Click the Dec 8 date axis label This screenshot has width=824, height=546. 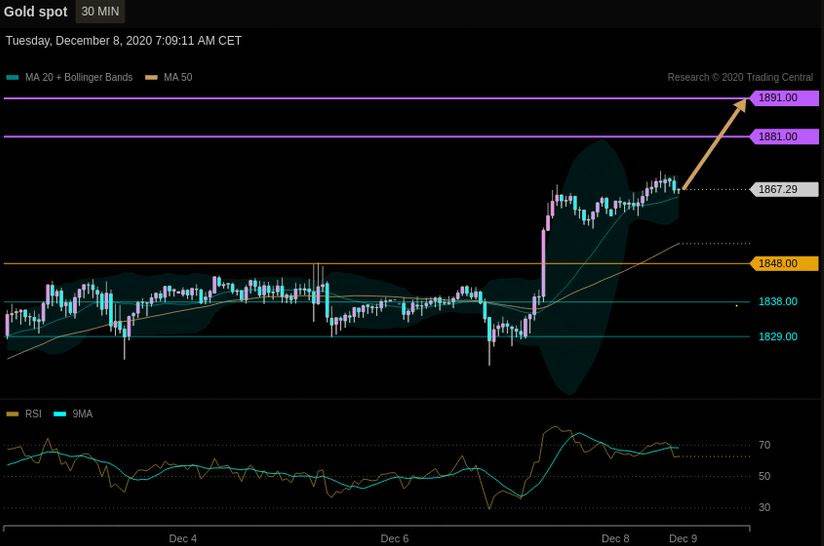pos(615,539)
